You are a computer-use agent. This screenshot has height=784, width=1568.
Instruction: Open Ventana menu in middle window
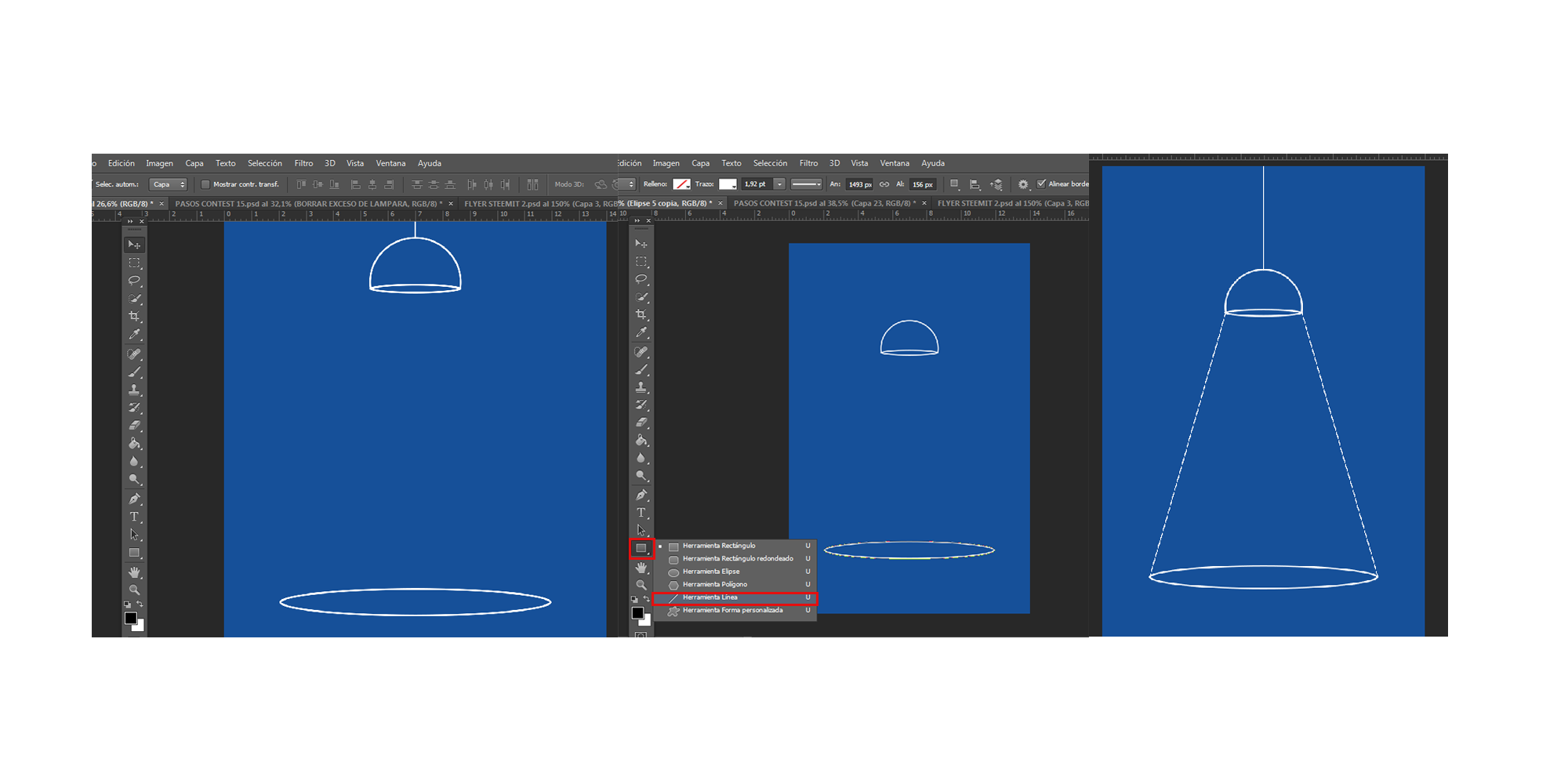[x=895, y=163]
